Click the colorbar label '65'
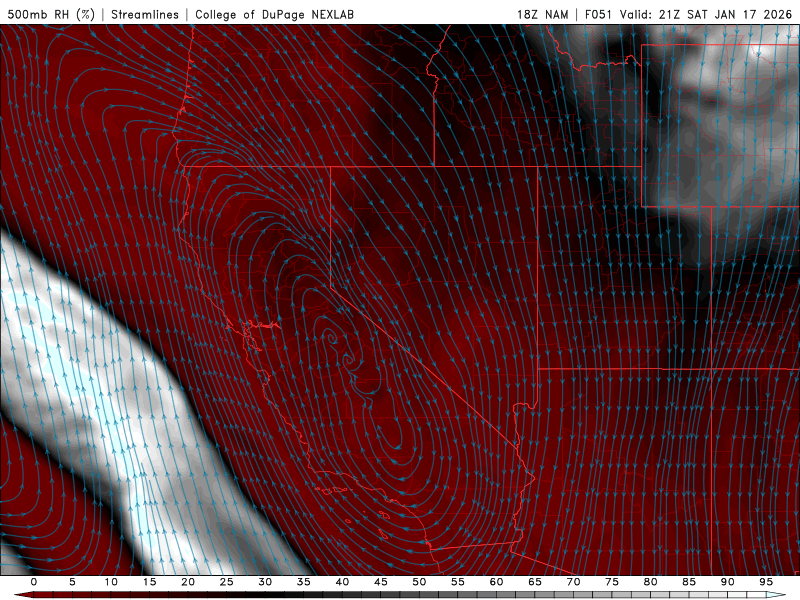 coord(535,582)
